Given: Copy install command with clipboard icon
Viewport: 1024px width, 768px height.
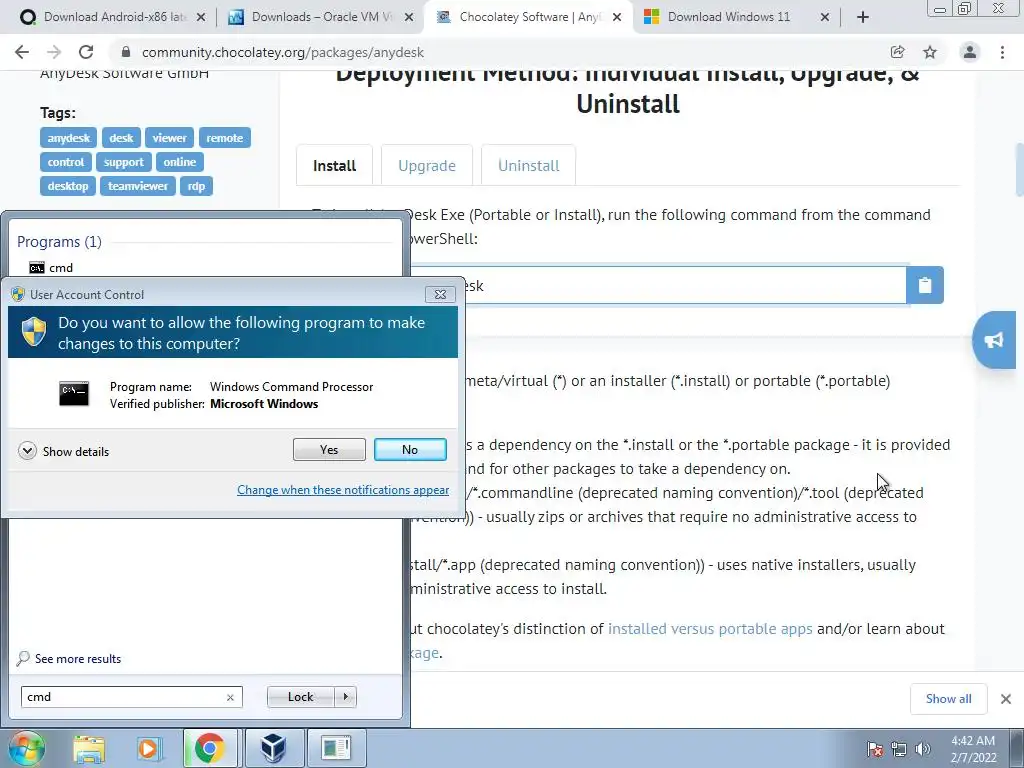Looking at the screenshot, I should click(925, 285).
